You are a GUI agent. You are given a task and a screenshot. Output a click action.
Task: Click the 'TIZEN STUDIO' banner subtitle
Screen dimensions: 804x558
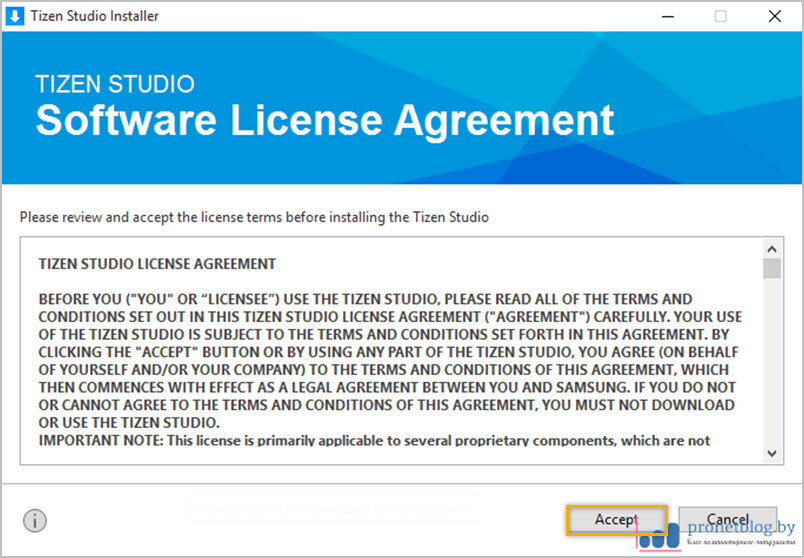pyautogui.click(x=115, y=84)
